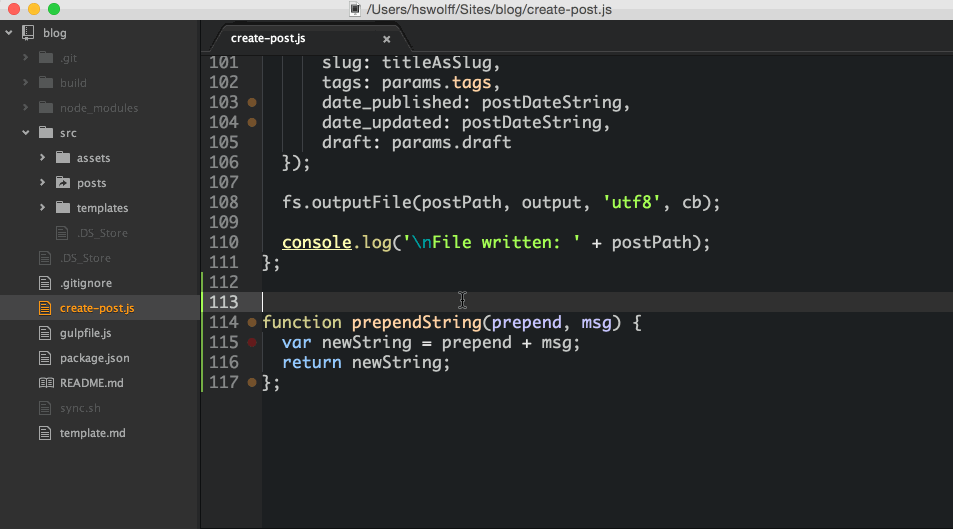Screen dimensions: 953x529
Task: Select the create-post.js tree entry
Action: 97,308
